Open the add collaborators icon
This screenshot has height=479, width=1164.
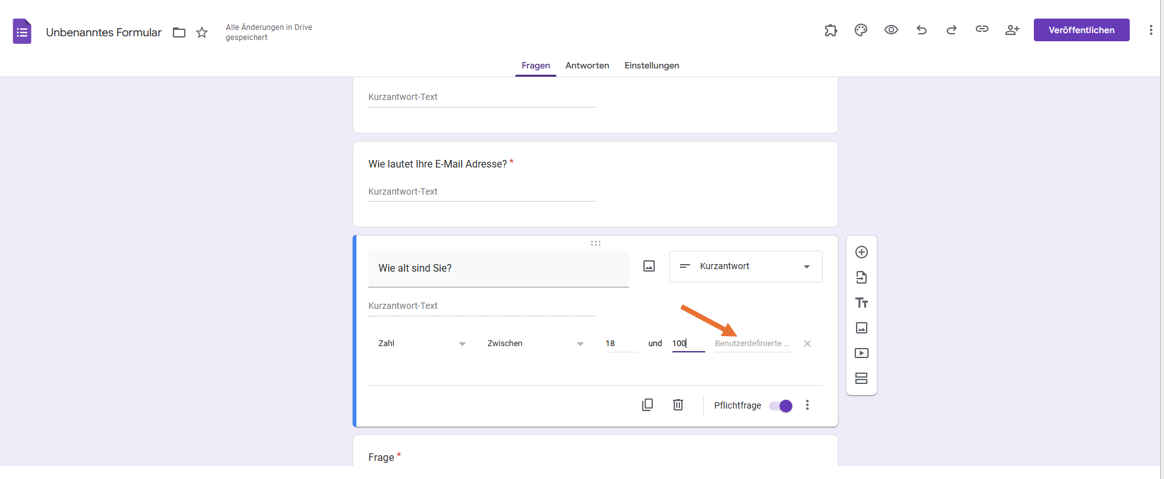tap(1013, 30)
